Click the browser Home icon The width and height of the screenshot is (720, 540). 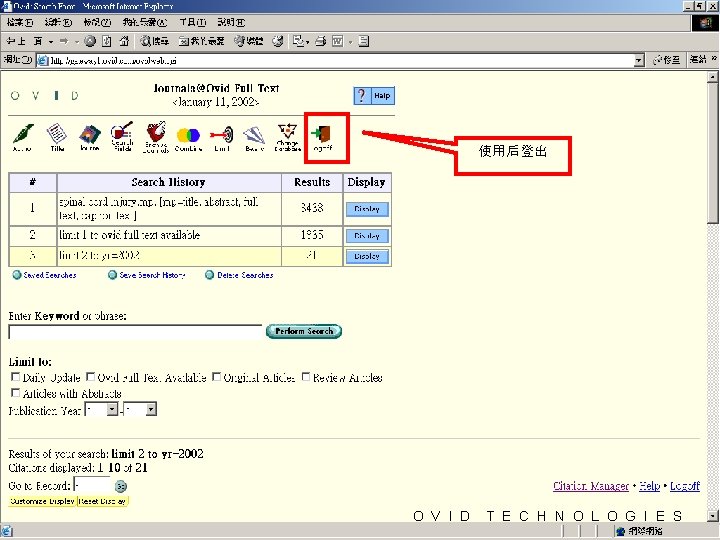[x=124, y=41]
